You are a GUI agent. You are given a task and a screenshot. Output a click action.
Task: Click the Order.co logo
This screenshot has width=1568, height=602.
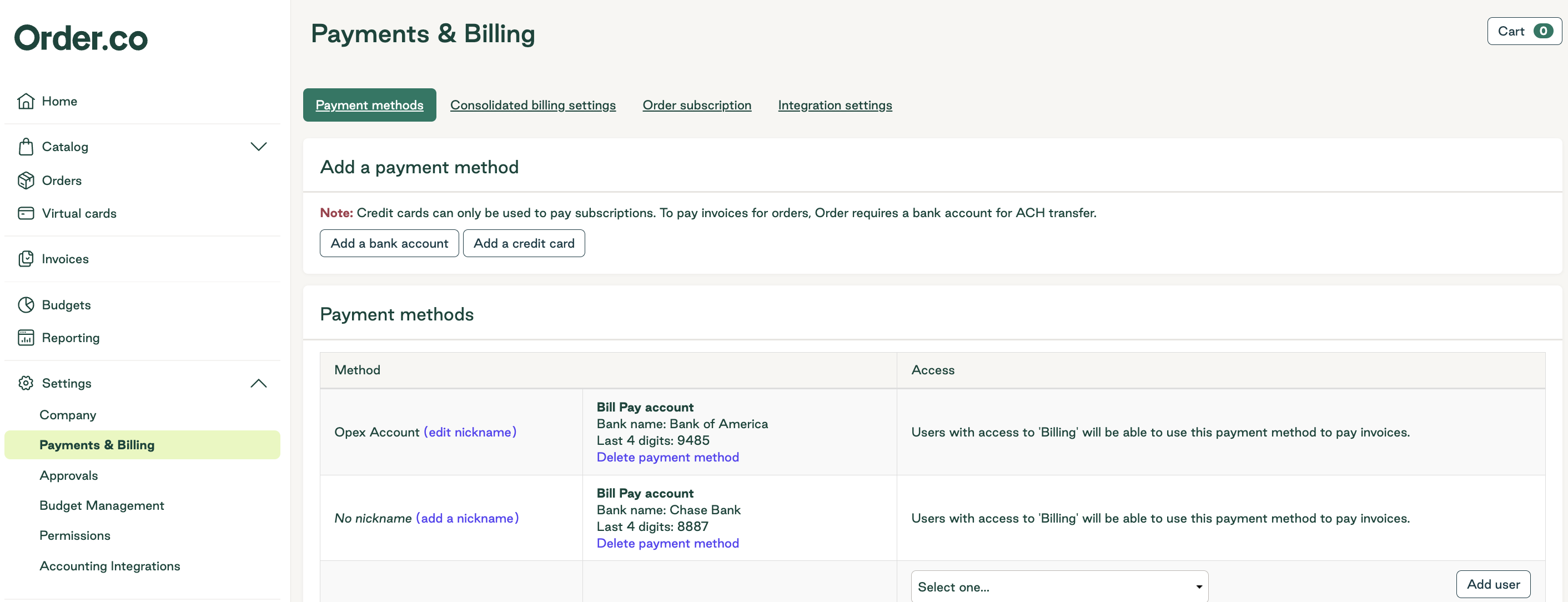(81, 38)
